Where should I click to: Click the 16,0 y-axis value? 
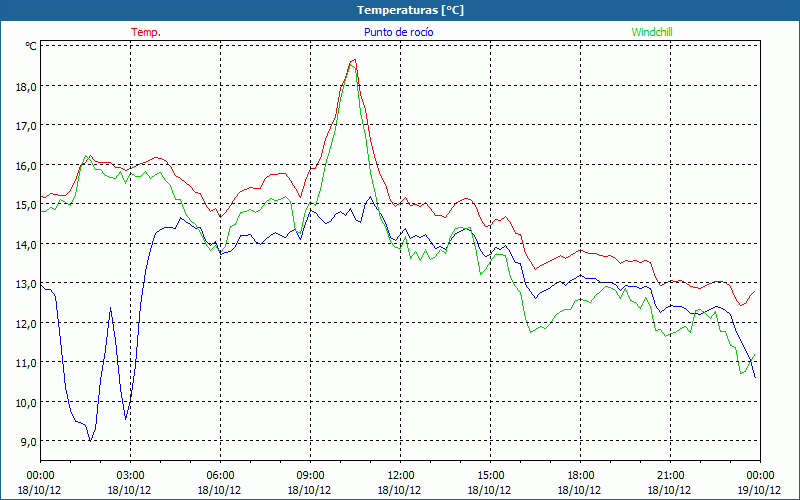pos(27,165)
